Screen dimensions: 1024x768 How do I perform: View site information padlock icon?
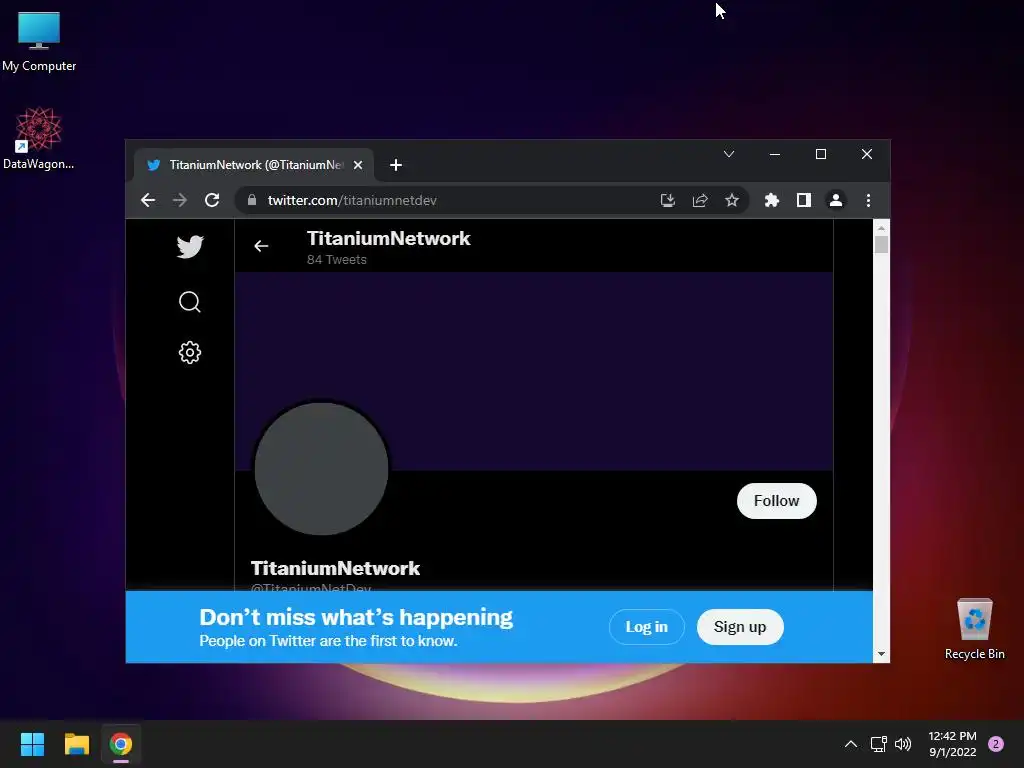252,200
